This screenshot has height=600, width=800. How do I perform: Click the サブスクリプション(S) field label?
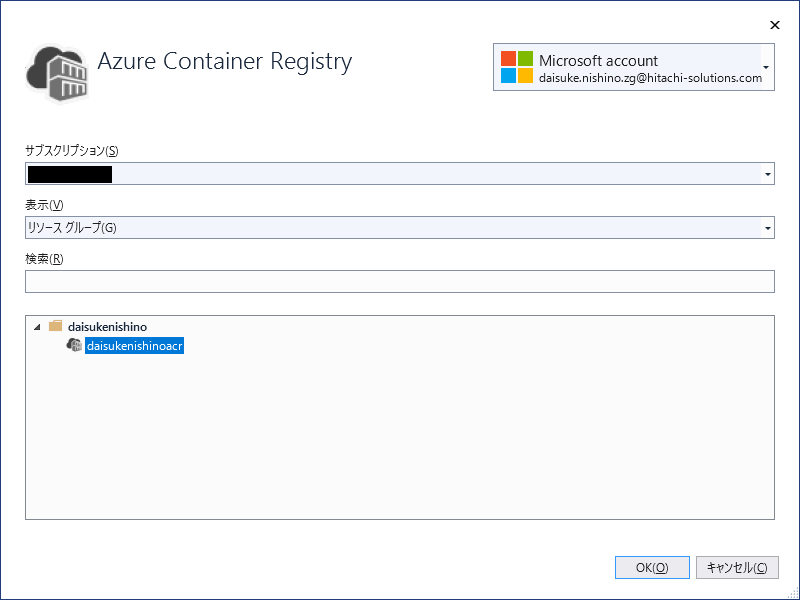[72, 151]
